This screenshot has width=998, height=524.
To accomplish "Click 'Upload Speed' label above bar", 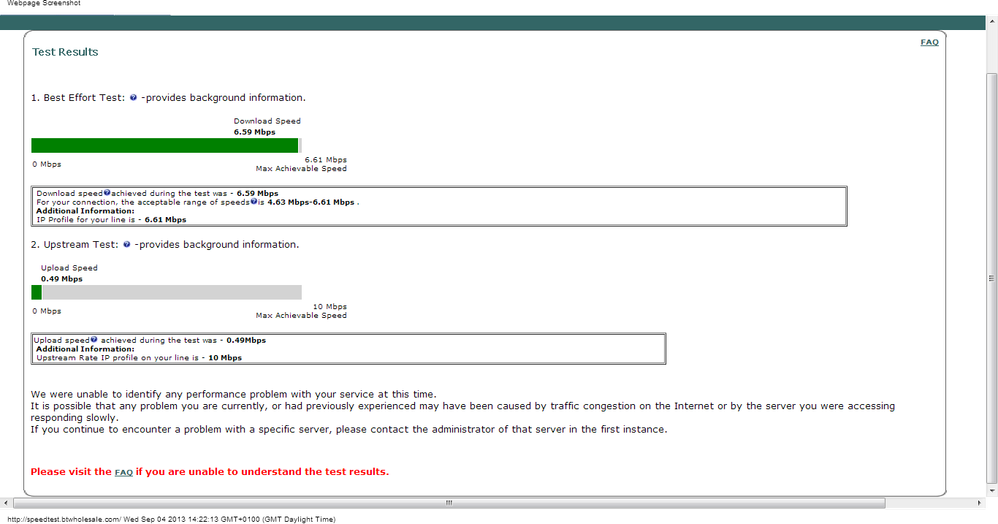I will pyautogui.click(x=69, y=268).
